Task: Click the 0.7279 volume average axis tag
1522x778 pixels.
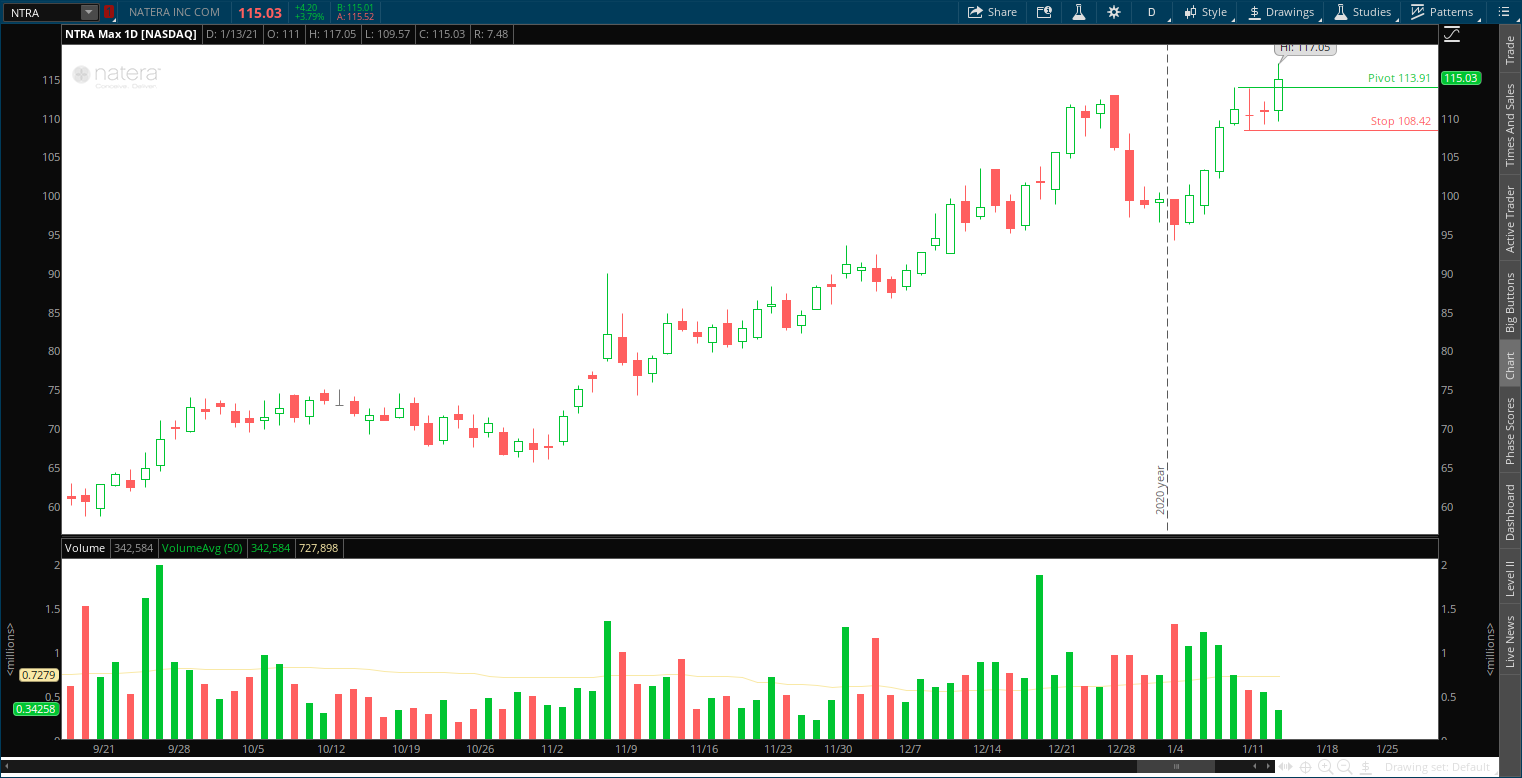Action: [x=37, y=675]
